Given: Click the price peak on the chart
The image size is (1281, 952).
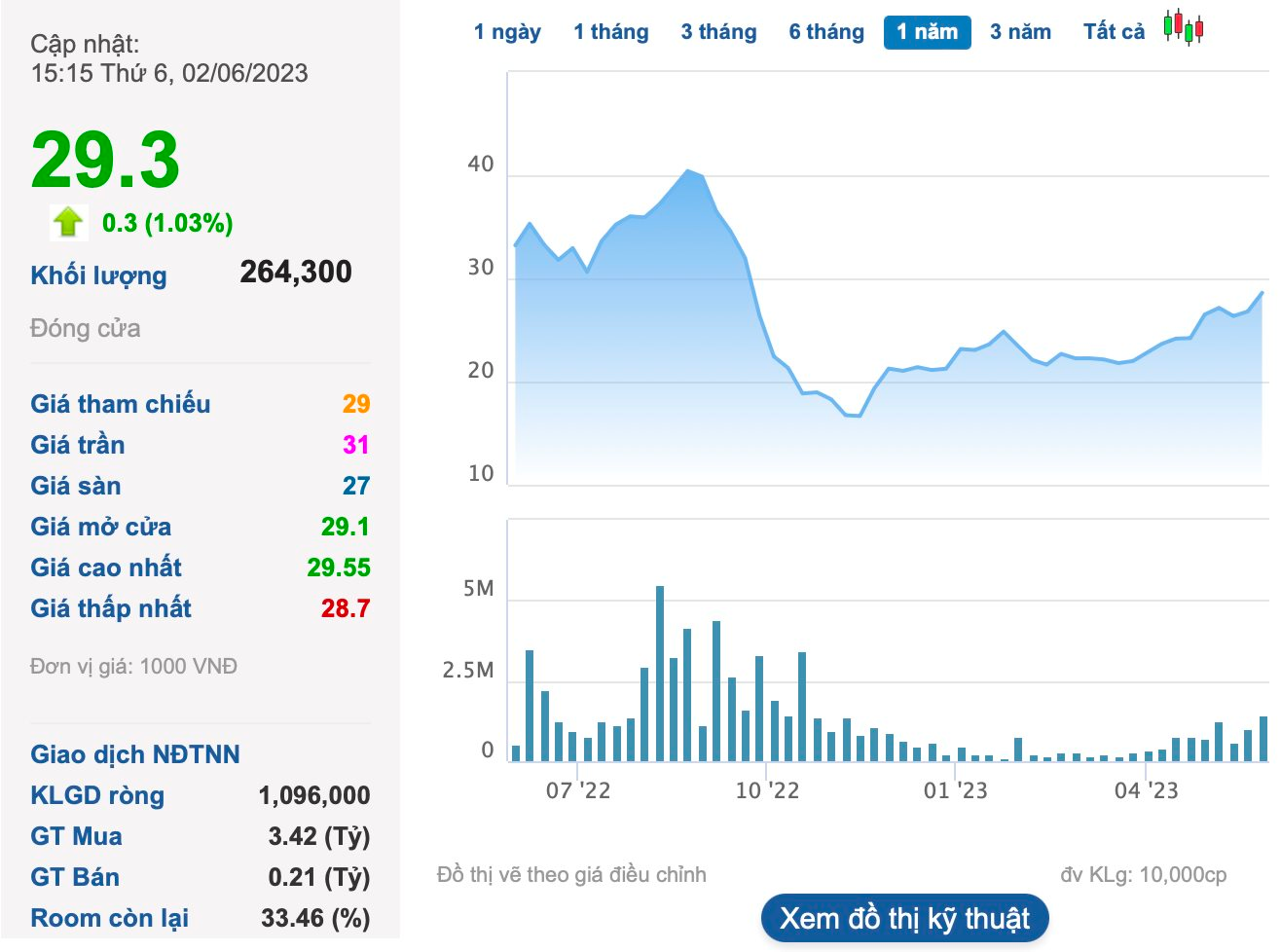Looking at the screenshot, I should pos(688,170).
